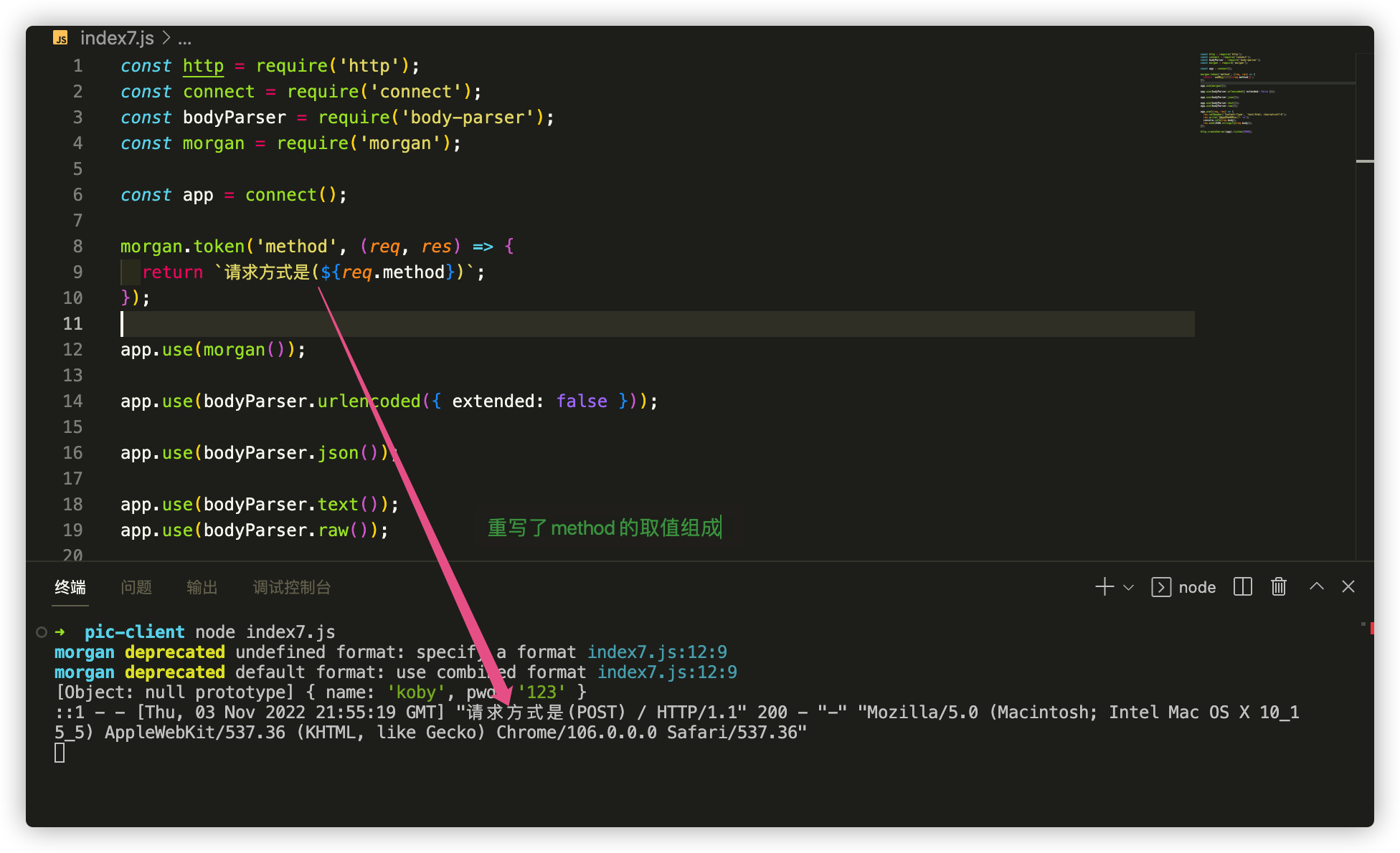Viewport: 1400px width, 853px height.
Task: Click 'pic-client' in the terminal prompt
Action: tap(134, 632)
